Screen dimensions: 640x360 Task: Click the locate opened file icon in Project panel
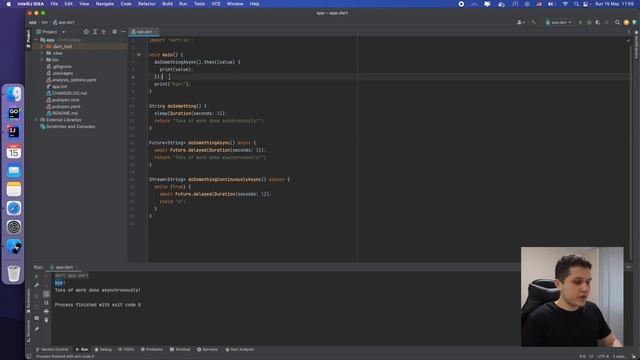point(86,31)
